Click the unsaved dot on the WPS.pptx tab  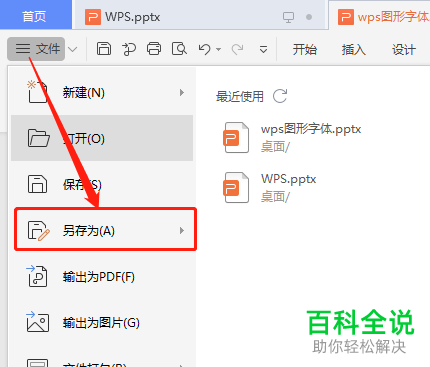(x=309, y=17)
